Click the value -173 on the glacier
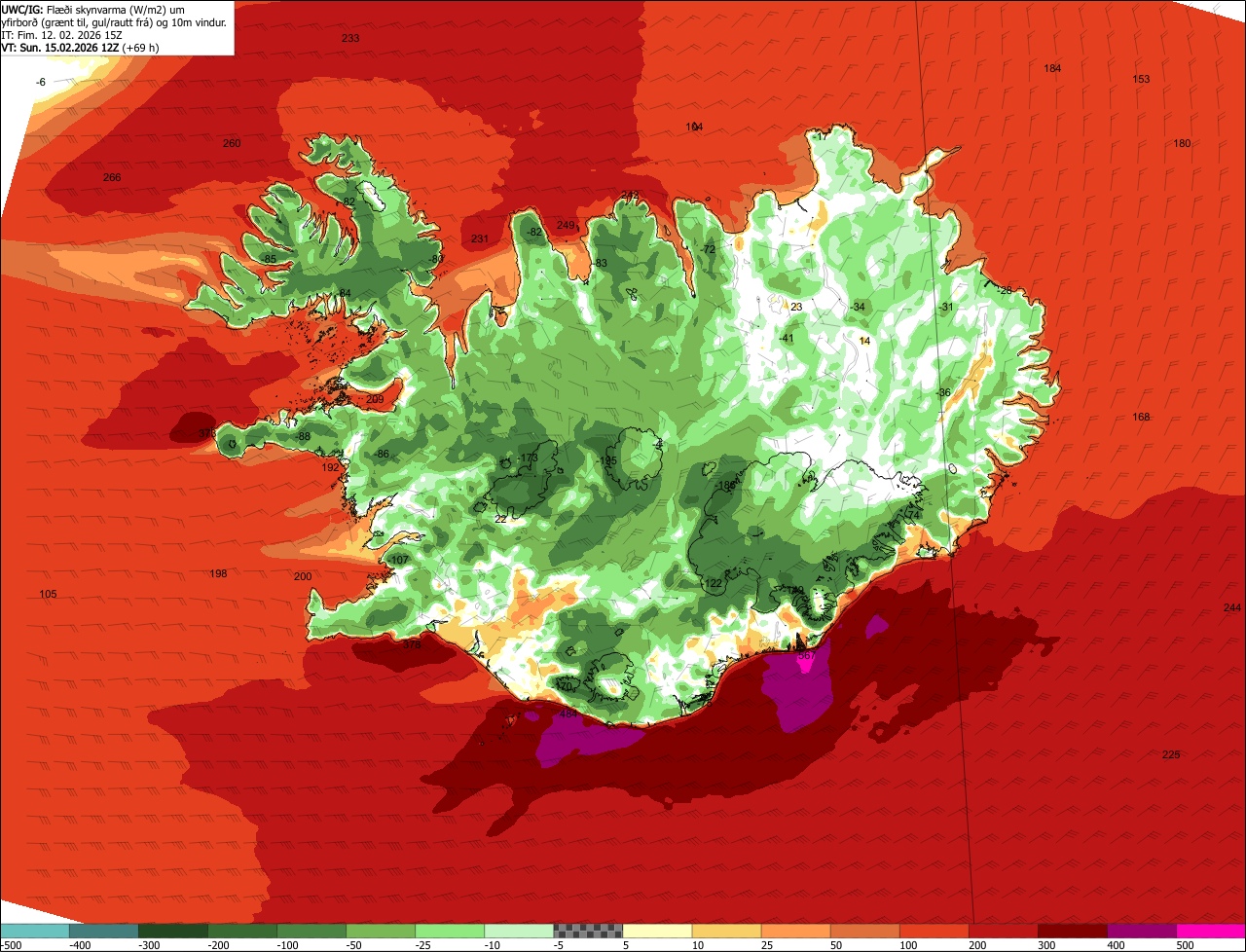 pyautogui.click(x=527, y=458)
